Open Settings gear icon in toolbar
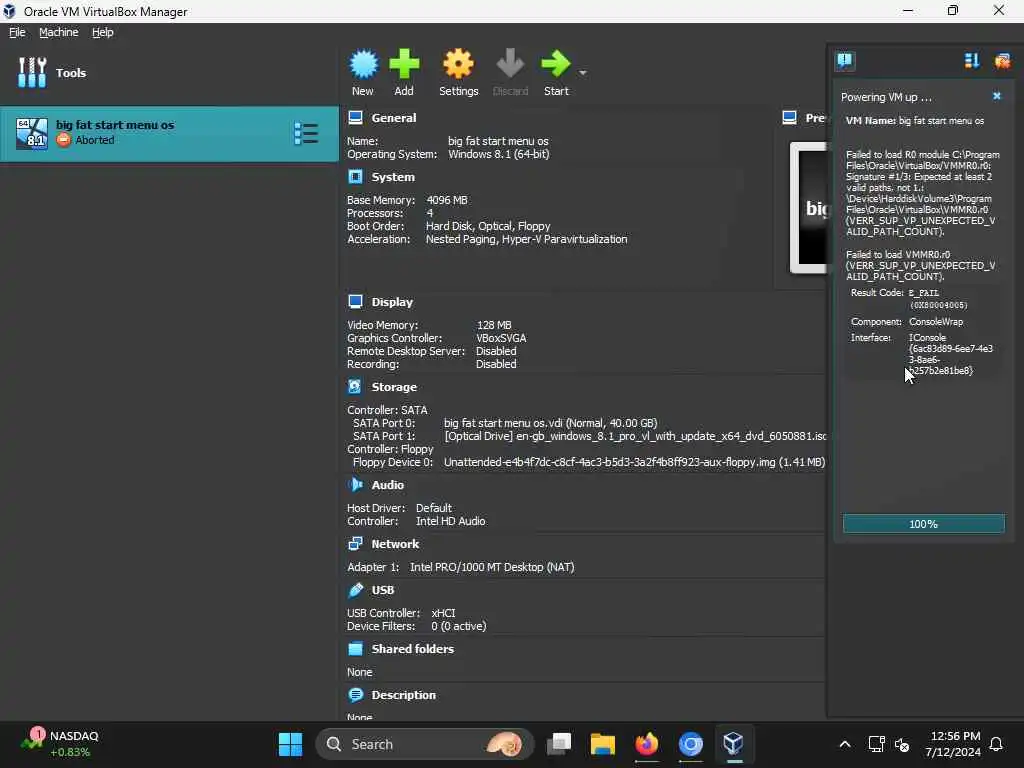The height and width of the screenshot is (768, 1024). [x=458, y=64]
